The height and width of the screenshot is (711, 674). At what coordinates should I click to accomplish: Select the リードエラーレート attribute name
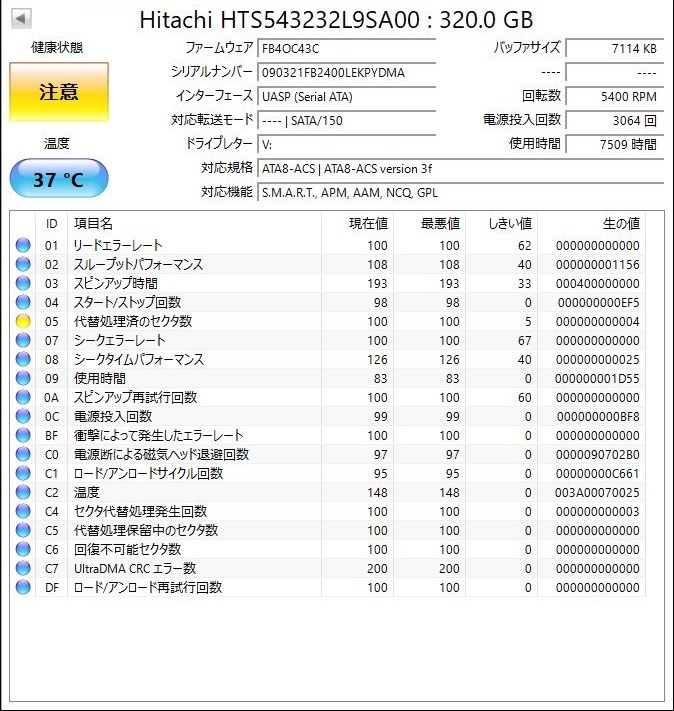(x=118, y=245)
